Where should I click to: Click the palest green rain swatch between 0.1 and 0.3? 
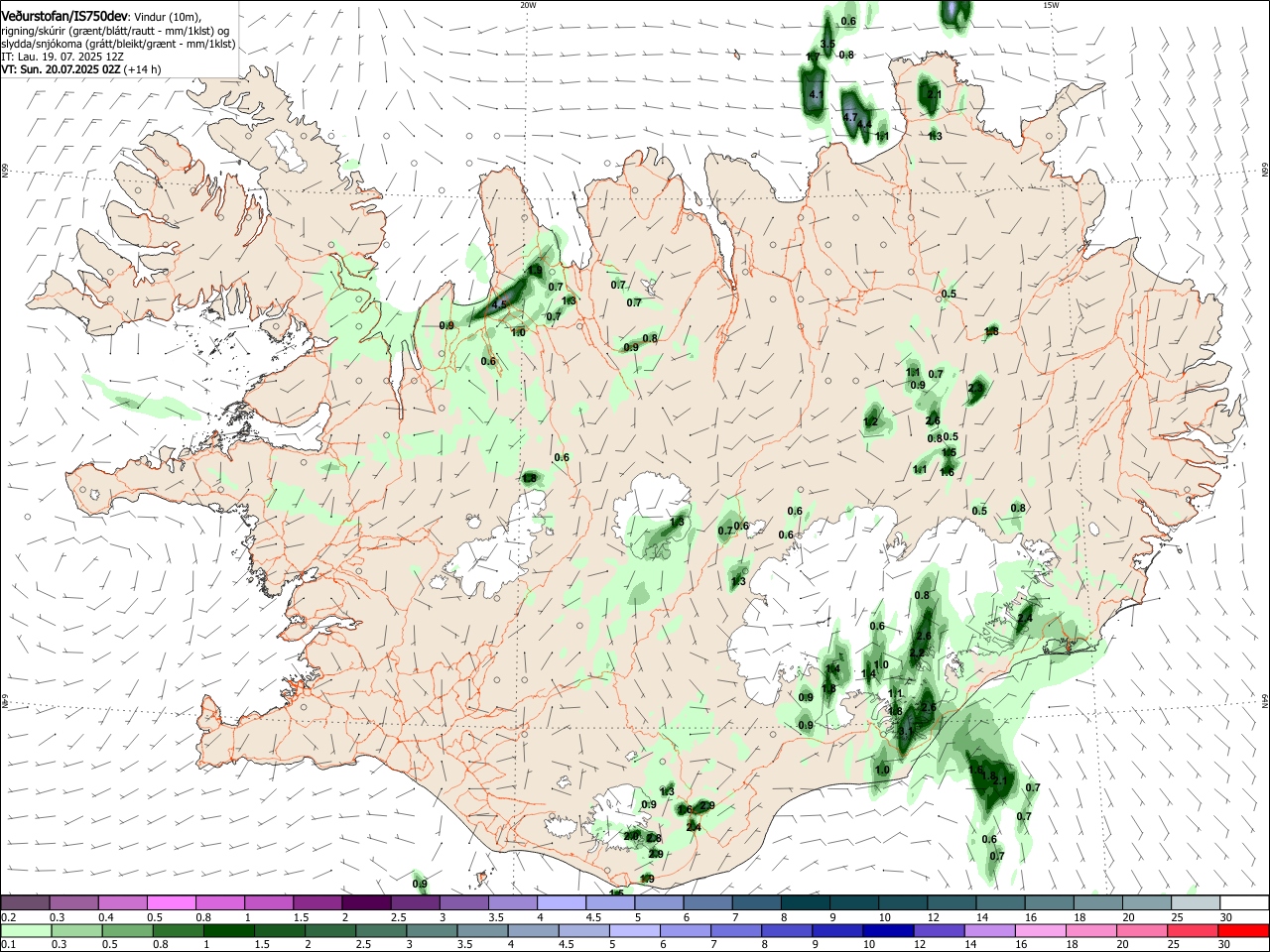(x=27, y=930)
